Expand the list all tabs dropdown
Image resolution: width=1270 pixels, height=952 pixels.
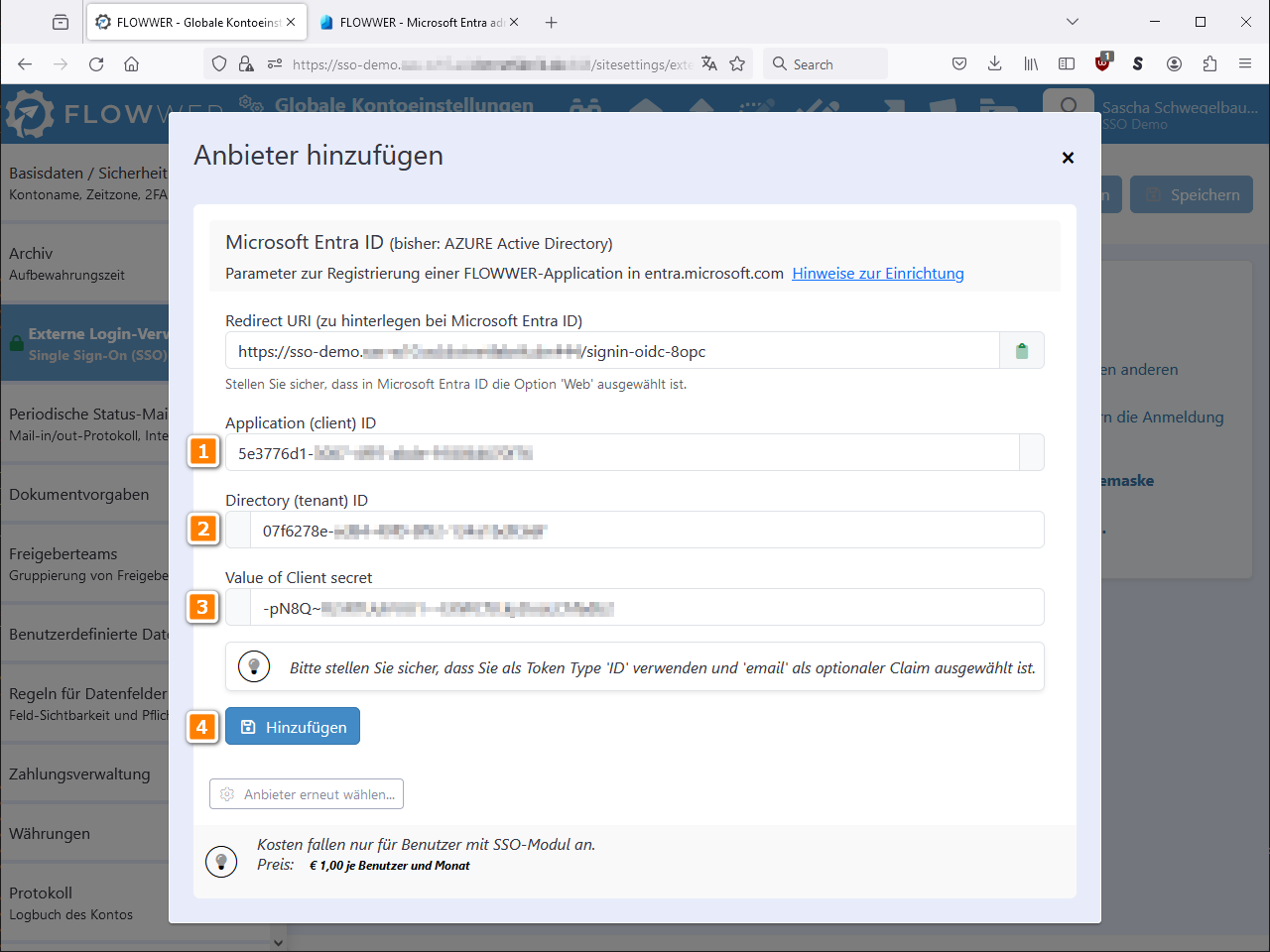tap(1072, 22)
